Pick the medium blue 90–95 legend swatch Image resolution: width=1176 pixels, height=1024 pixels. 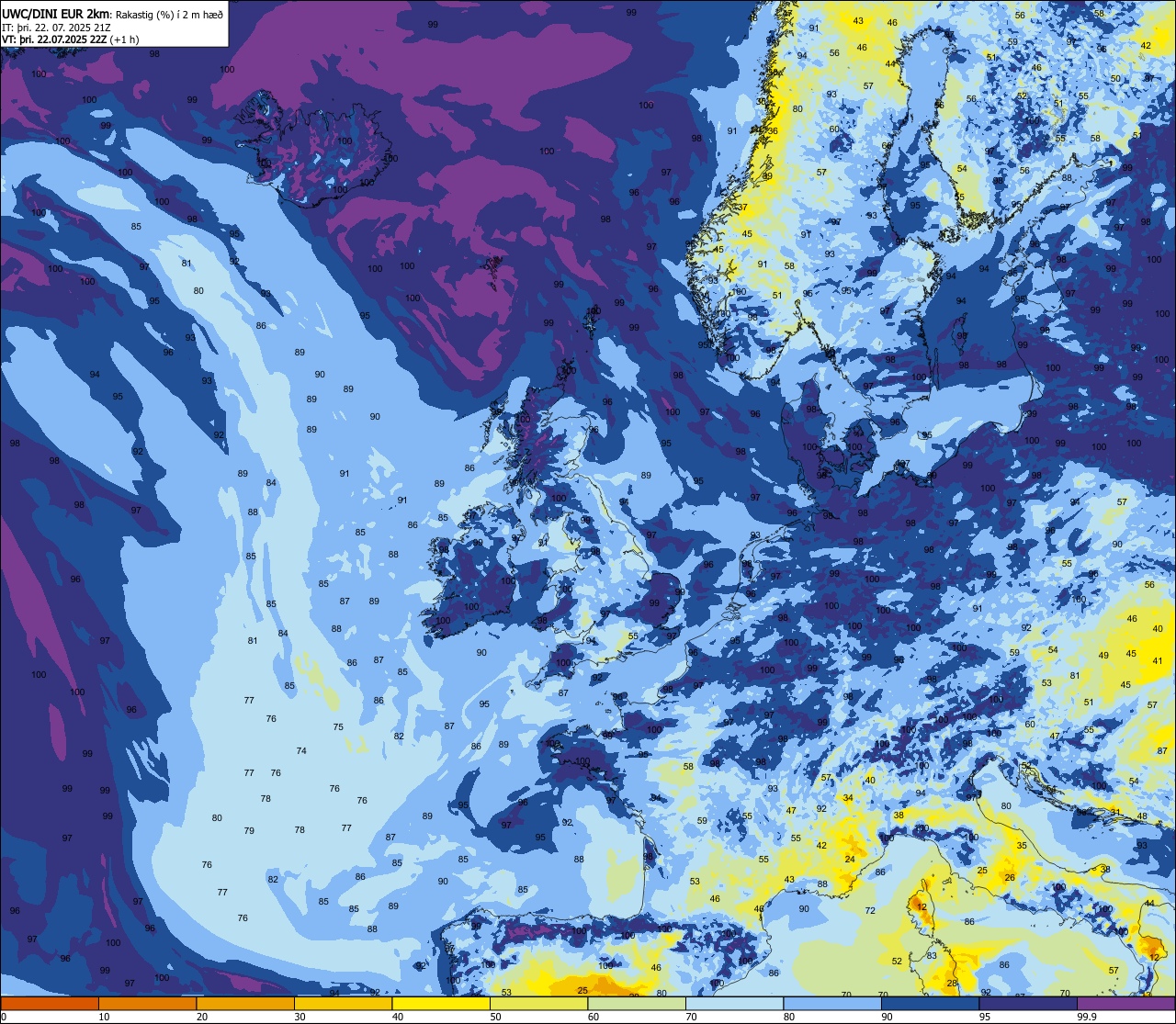[x=930, y=1003]
